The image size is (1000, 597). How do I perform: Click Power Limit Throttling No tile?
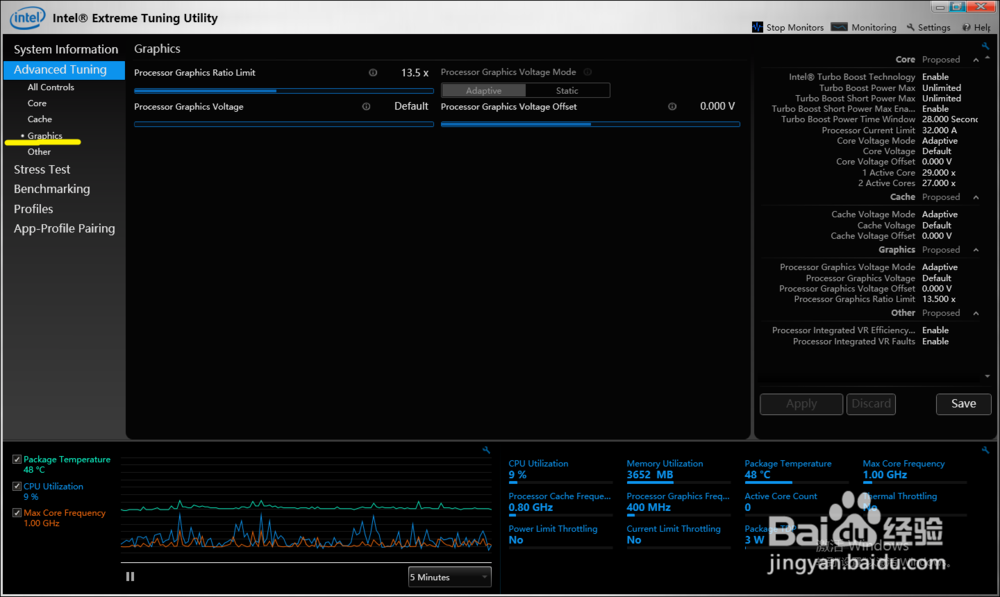tap(561, 536)
